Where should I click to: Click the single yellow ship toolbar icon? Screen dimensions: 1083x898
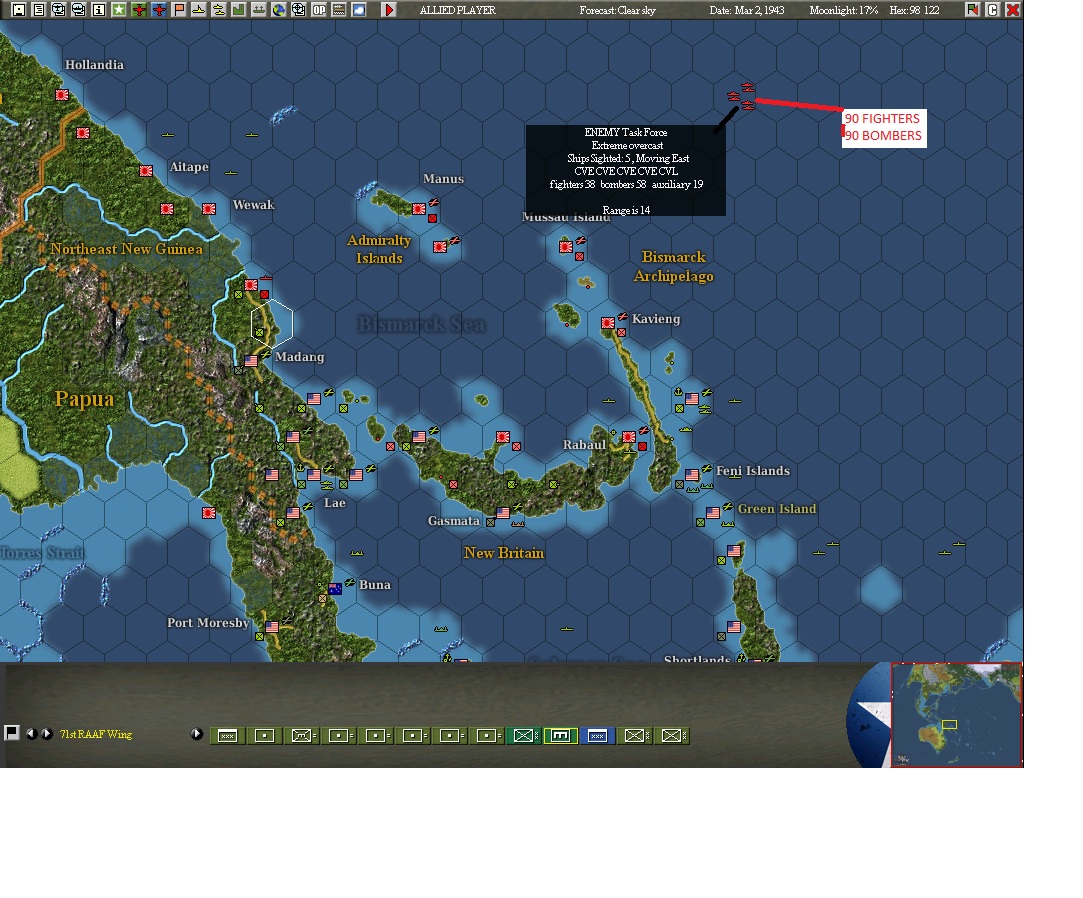(x=199, y=10)
